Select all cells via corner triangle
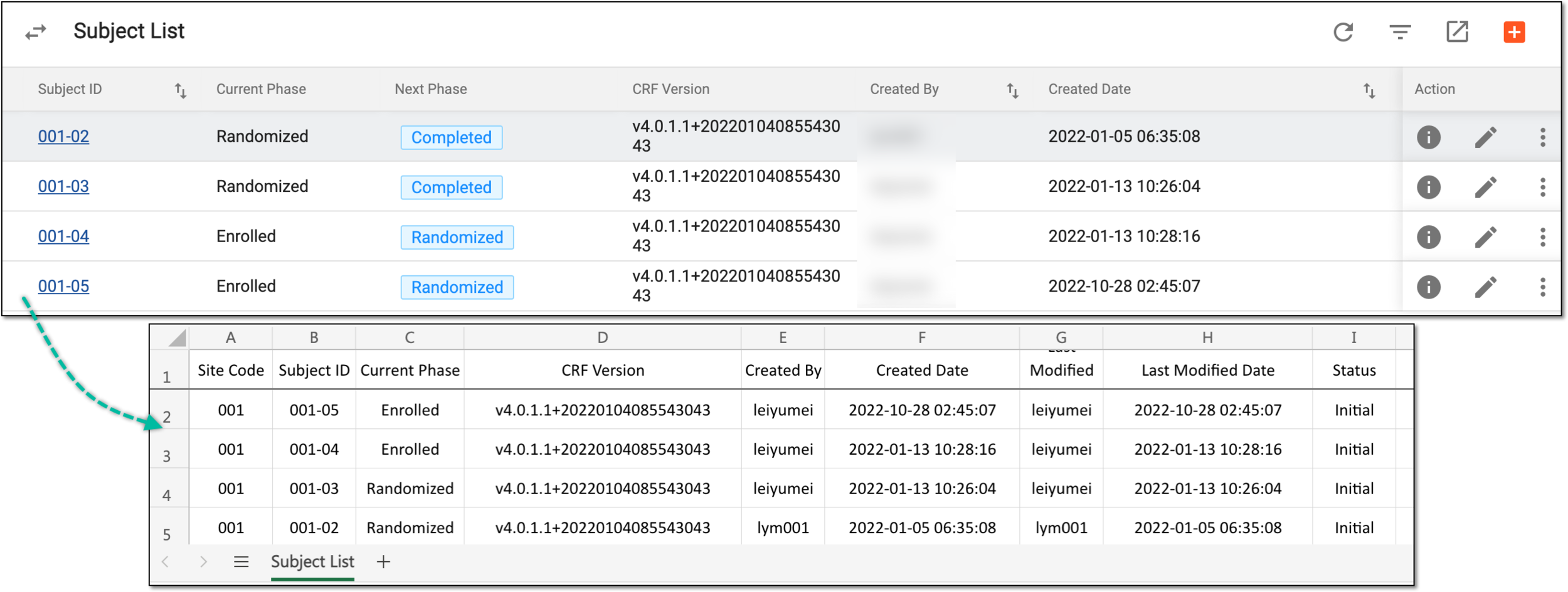This screenshot has height=592, width=1568. 177,338
